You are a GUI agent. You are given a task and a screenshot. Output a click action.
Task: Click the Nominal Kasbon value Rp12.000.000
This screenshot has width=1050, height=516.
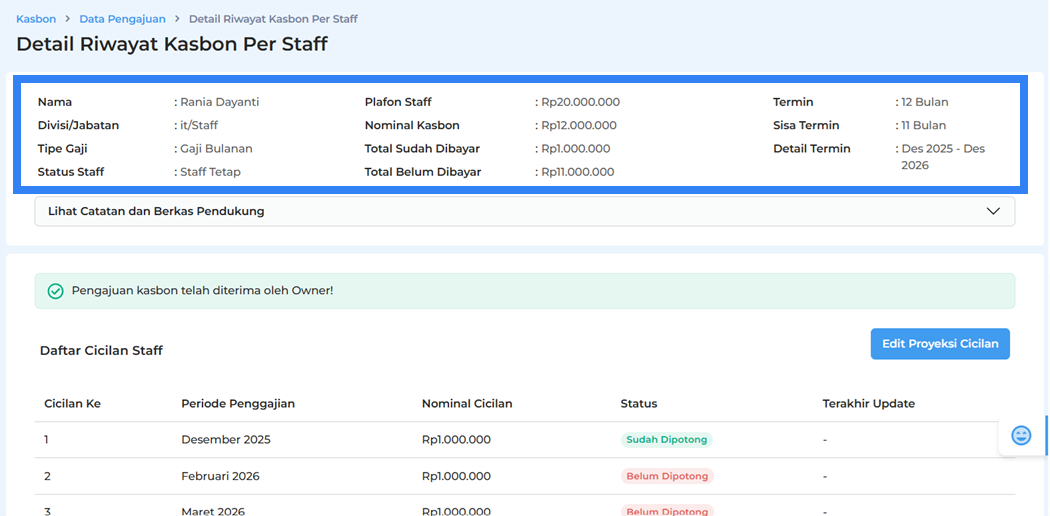point(578,125)
